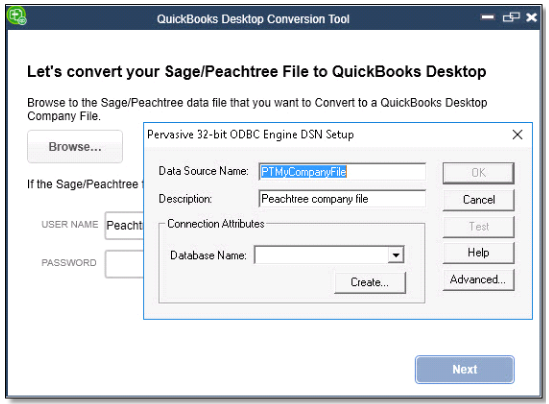
Task: Click the USER NAME input field
Action: pos(124,225)
